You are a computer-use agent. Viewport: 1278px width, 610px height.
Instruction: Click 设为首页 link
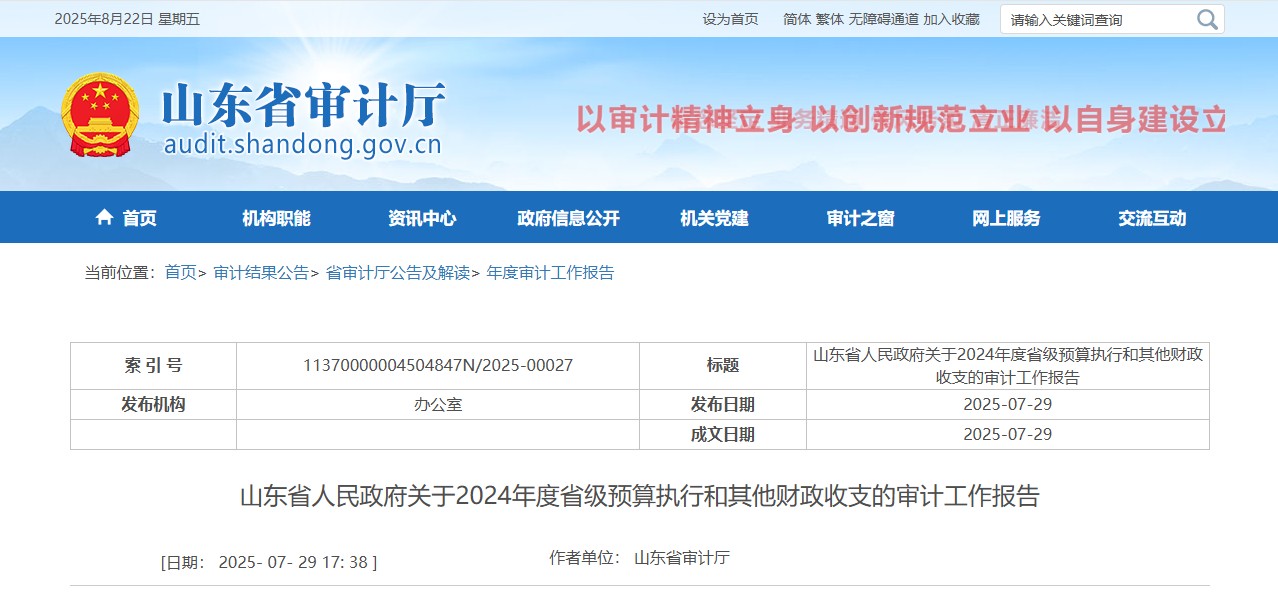coord(730,19)
